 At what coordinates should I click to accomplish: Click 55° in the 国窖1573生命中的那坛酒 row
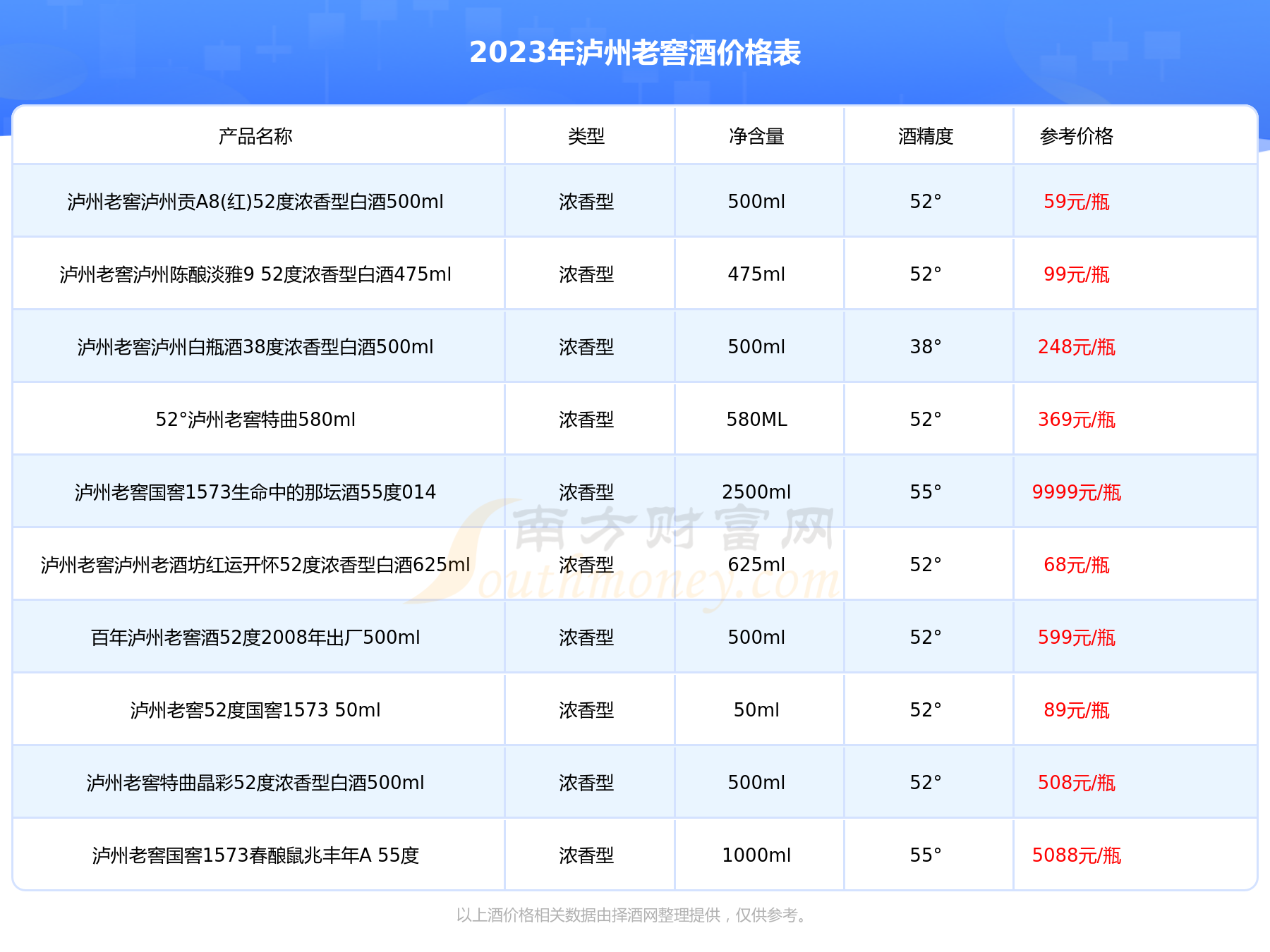pos(926,492)
